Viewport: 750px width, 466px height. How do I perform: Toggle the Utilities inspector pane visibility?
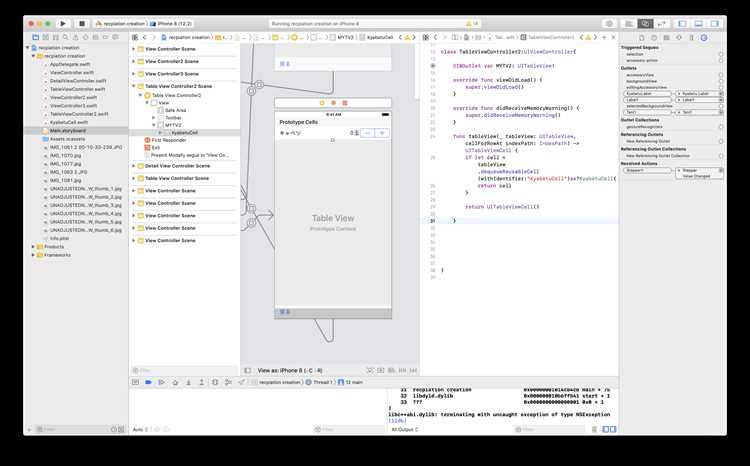point(715,23)
